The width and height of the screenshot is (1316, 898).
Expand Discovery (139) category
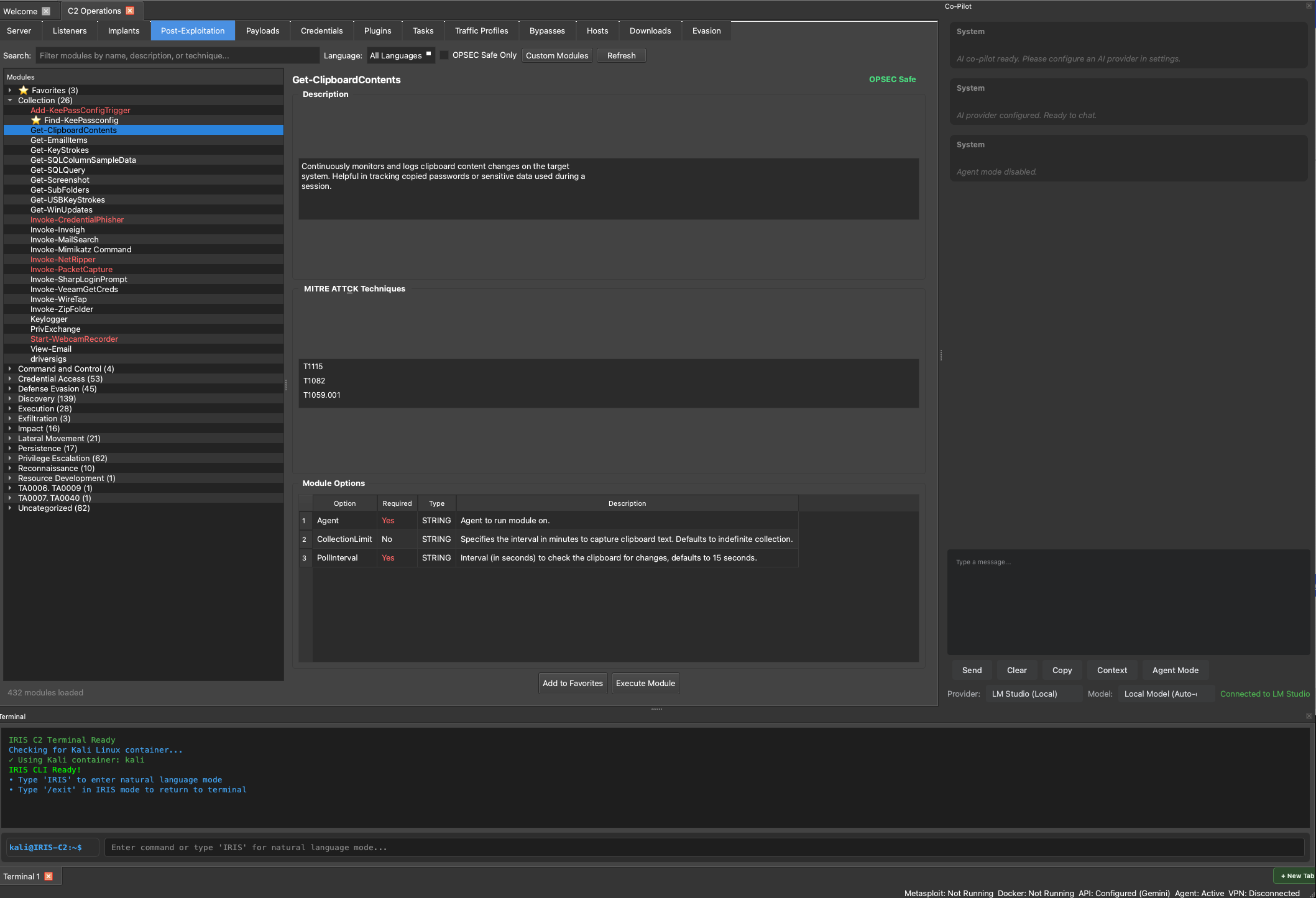click(x=10, y=398)
